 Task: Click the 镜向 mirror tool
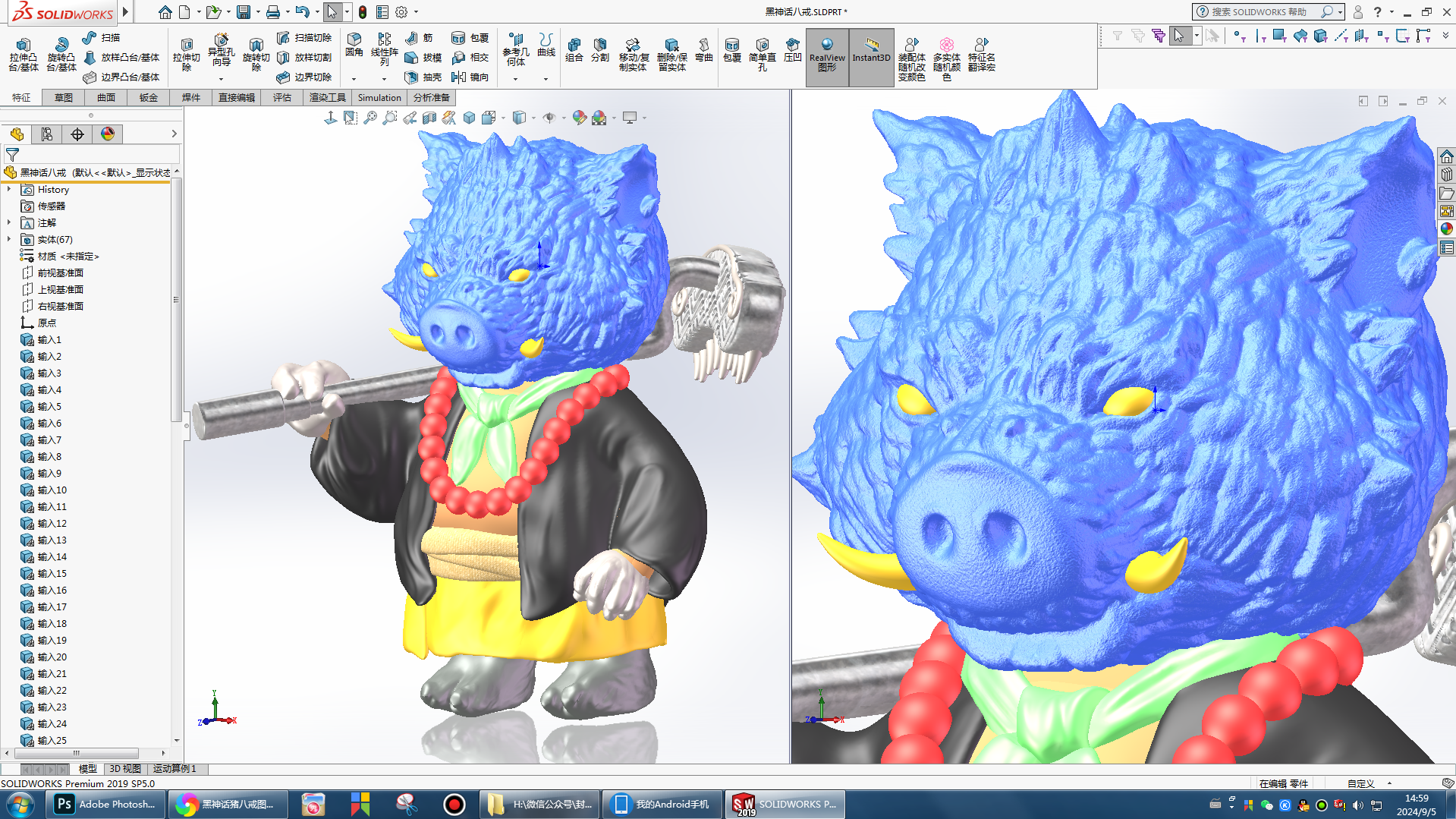(470, 77)
